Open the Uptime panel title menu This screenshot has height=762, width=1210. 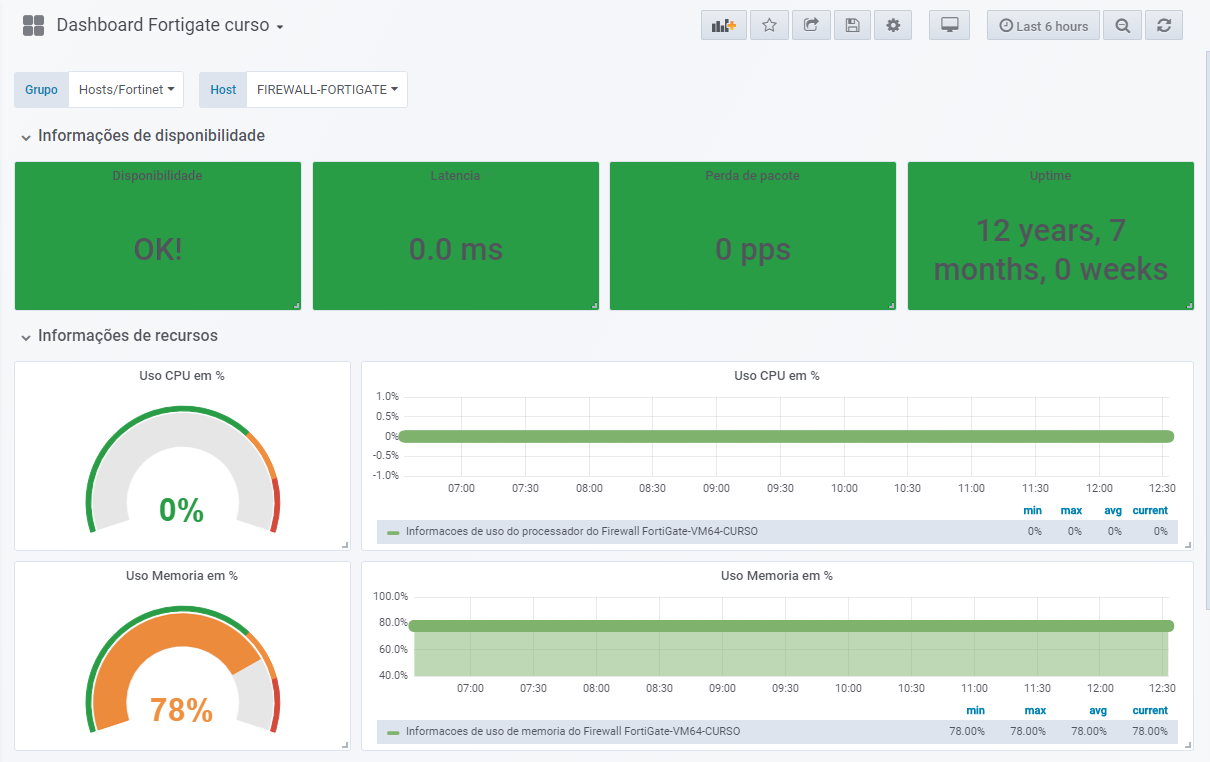[1050, 176]
